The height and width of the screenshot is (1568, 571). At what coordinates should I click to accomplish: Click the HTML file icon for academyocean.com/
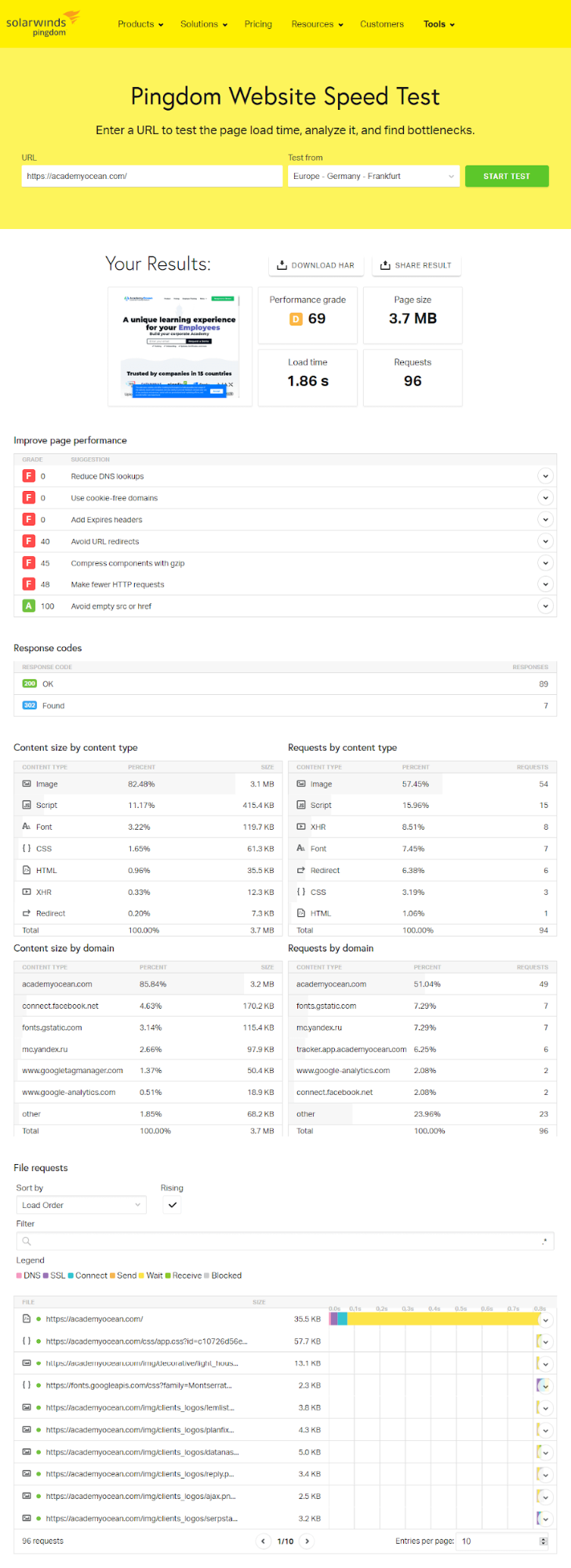click(x=27, y=1319)
